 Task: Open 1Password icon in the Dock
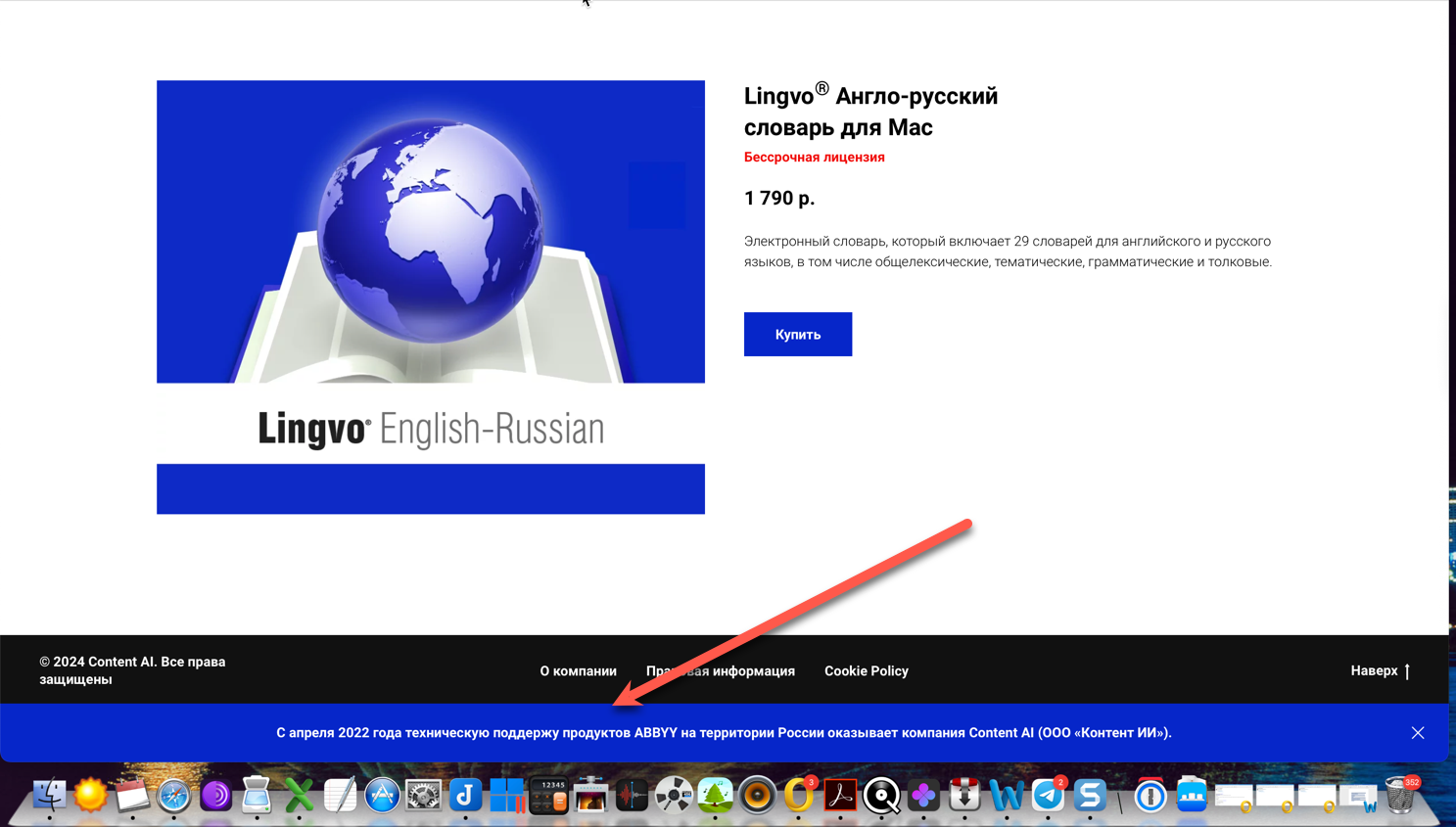(x=1151, y=795)
